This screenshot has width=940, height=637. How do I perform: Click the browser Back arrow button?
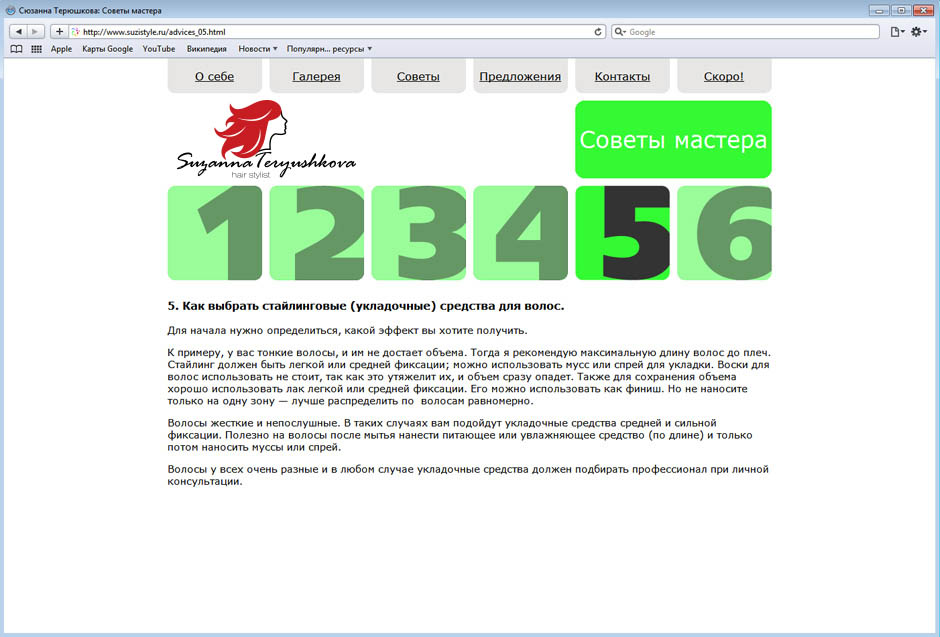[x=18, y=32]
